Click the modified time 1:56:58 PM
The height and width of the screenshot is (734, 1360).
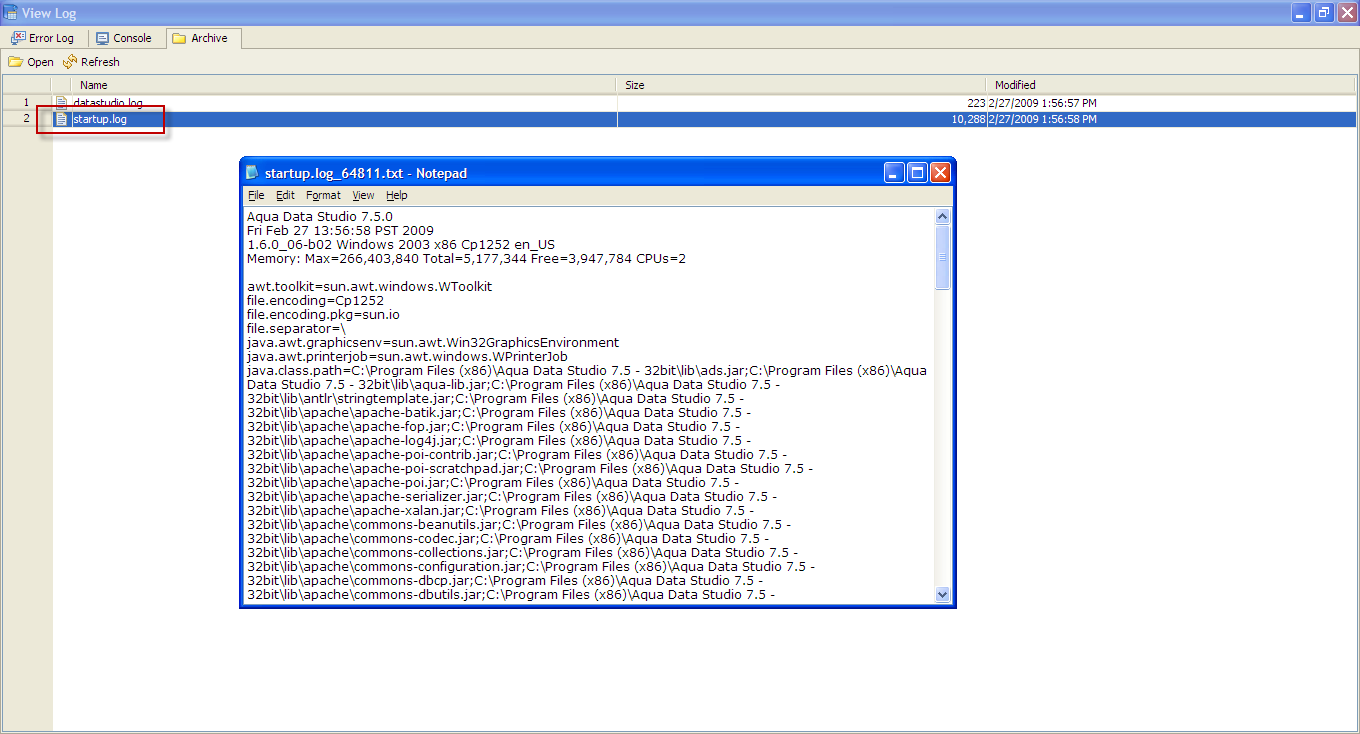tap(1068, 119)
